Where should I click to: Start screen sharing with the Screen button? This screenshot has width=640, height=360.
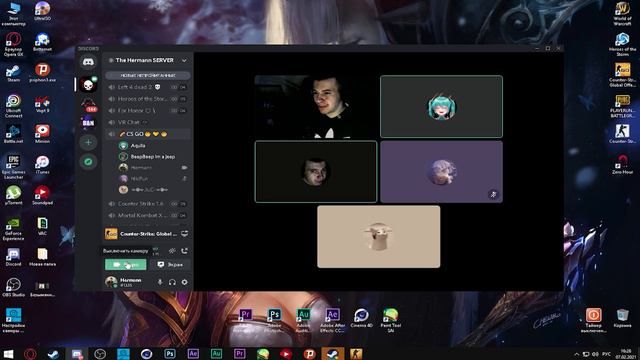coord(171,264)
